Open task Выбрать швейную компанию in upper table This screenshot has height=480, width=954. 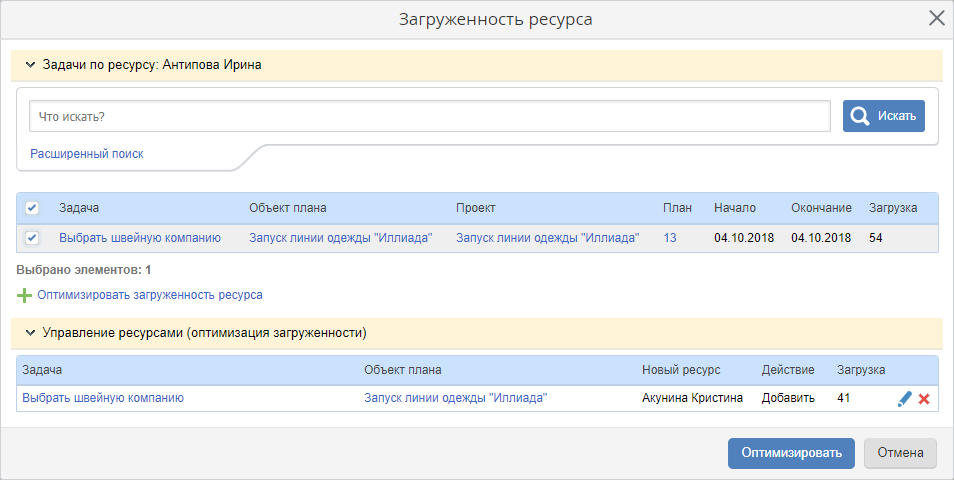pos(140,238)
